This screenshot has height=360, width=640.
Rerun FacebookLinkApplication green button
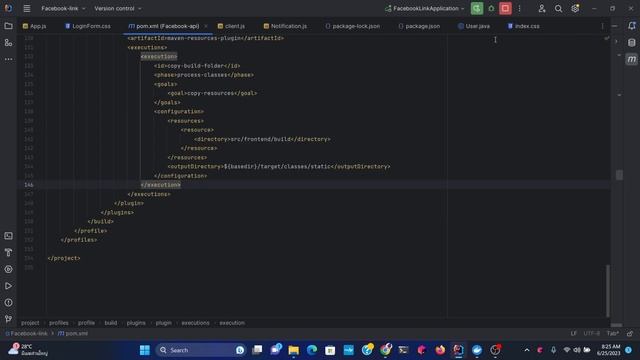(477, 9)
